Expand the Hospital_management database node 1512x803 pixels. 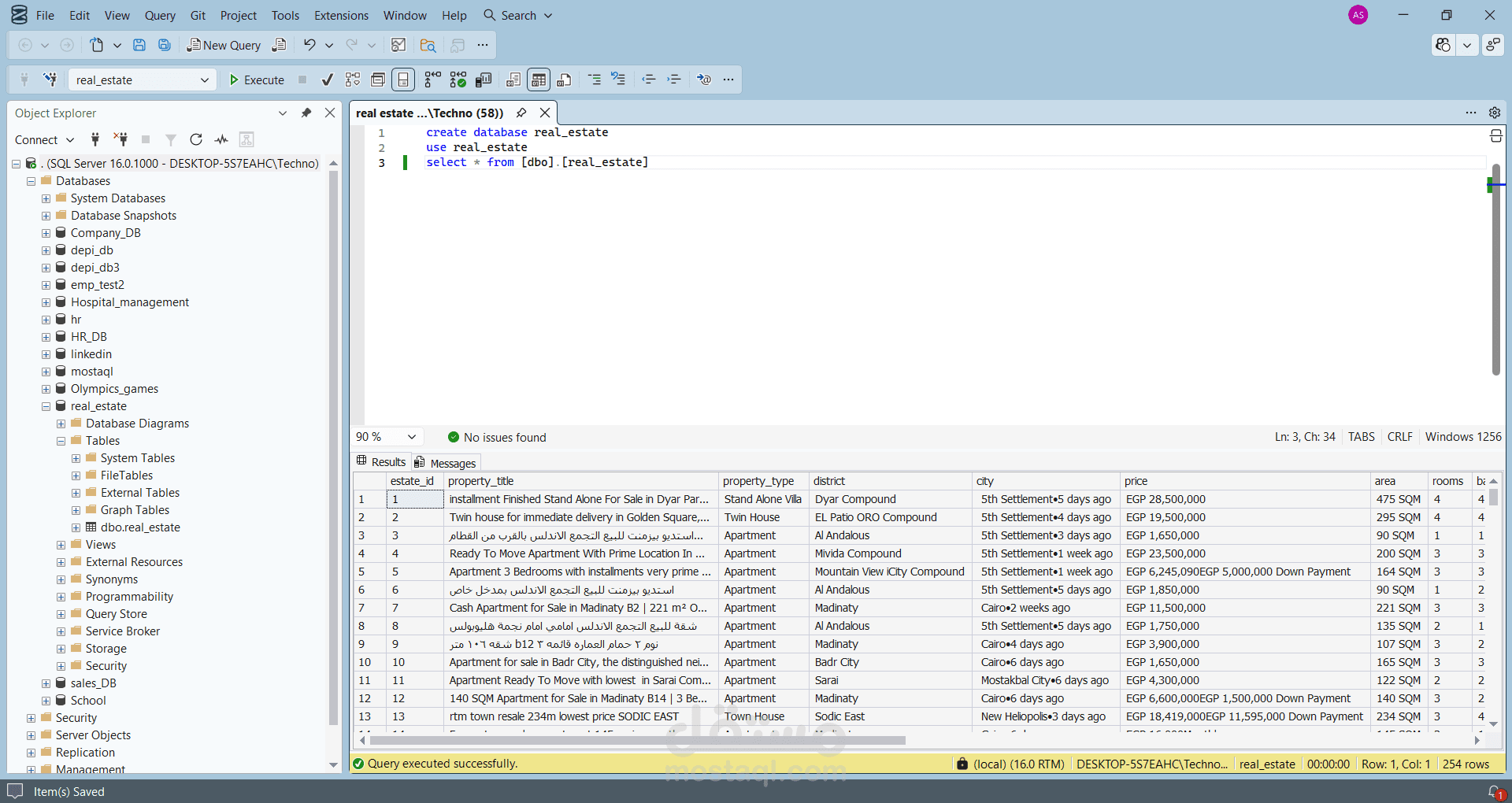coord(46,302)
